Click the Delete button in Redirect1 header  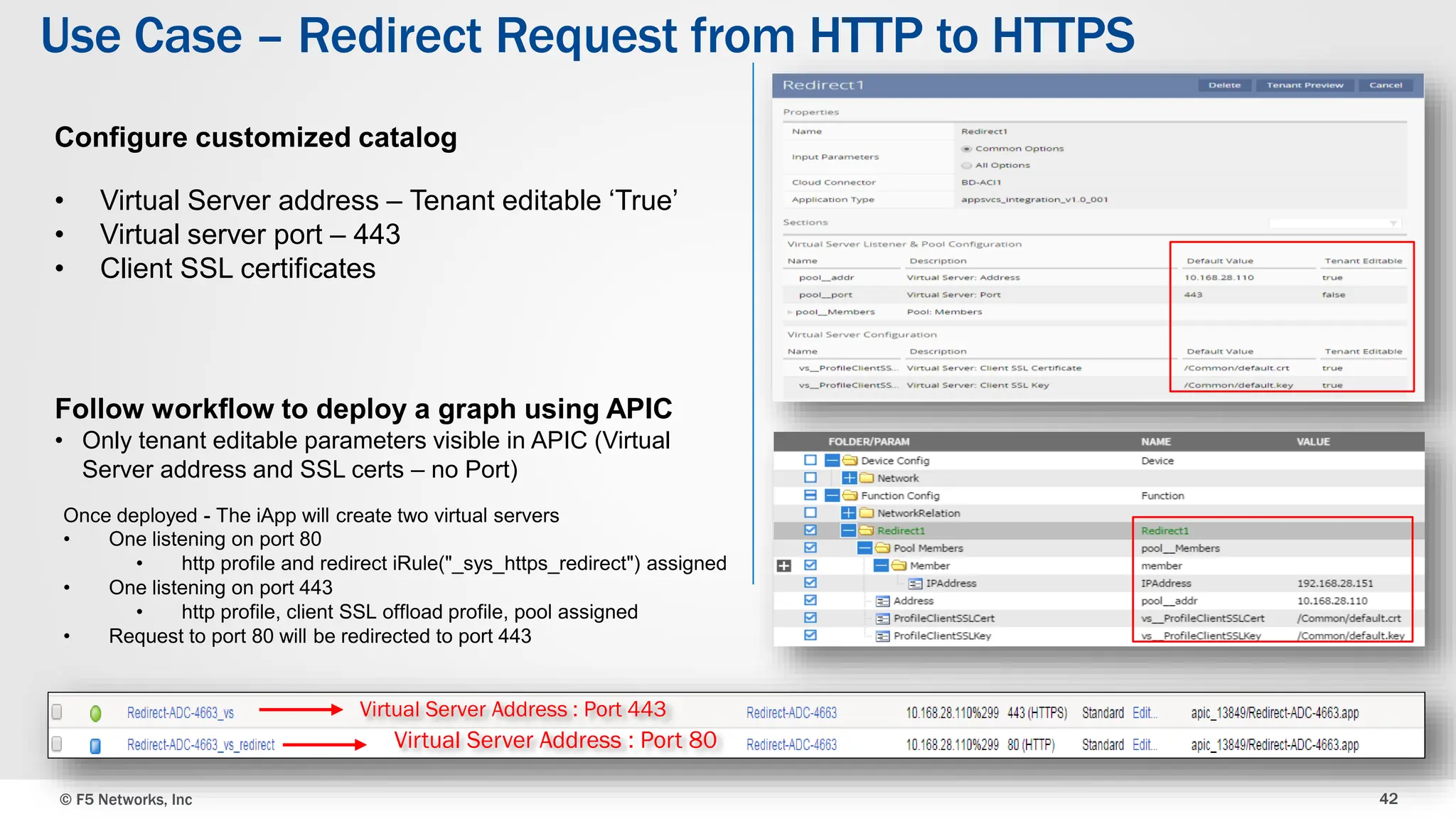[1224, 85]
